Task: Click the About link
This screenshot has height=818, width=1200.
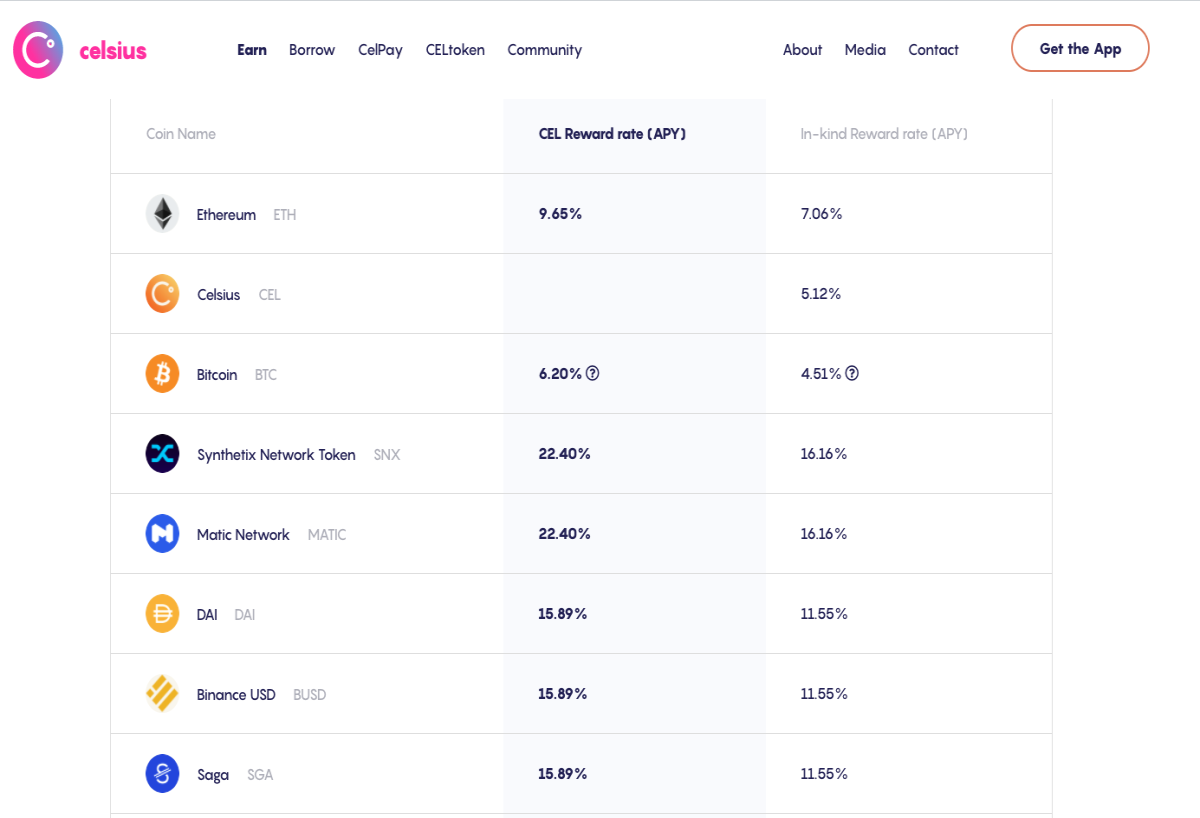Action: (802, 50)
